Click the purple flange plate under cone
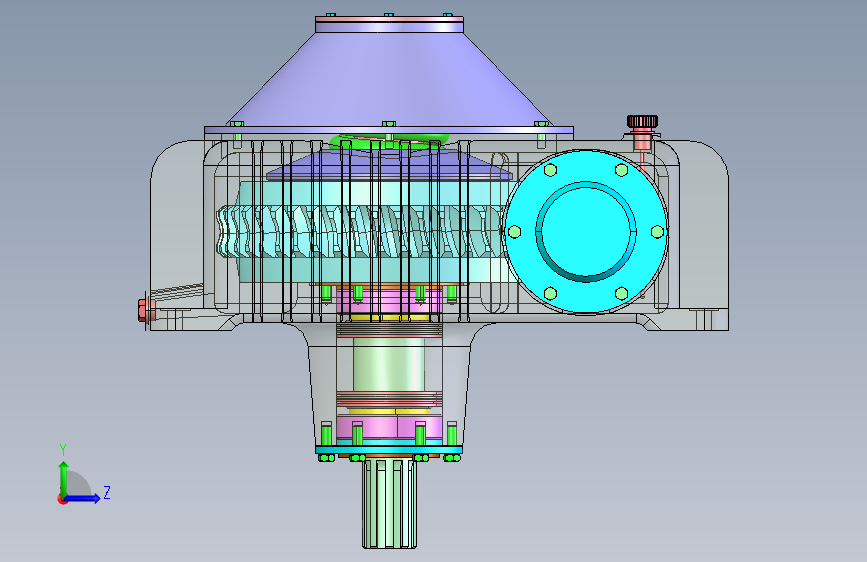This screenshot has width=867, height=562. coord(389,131)
